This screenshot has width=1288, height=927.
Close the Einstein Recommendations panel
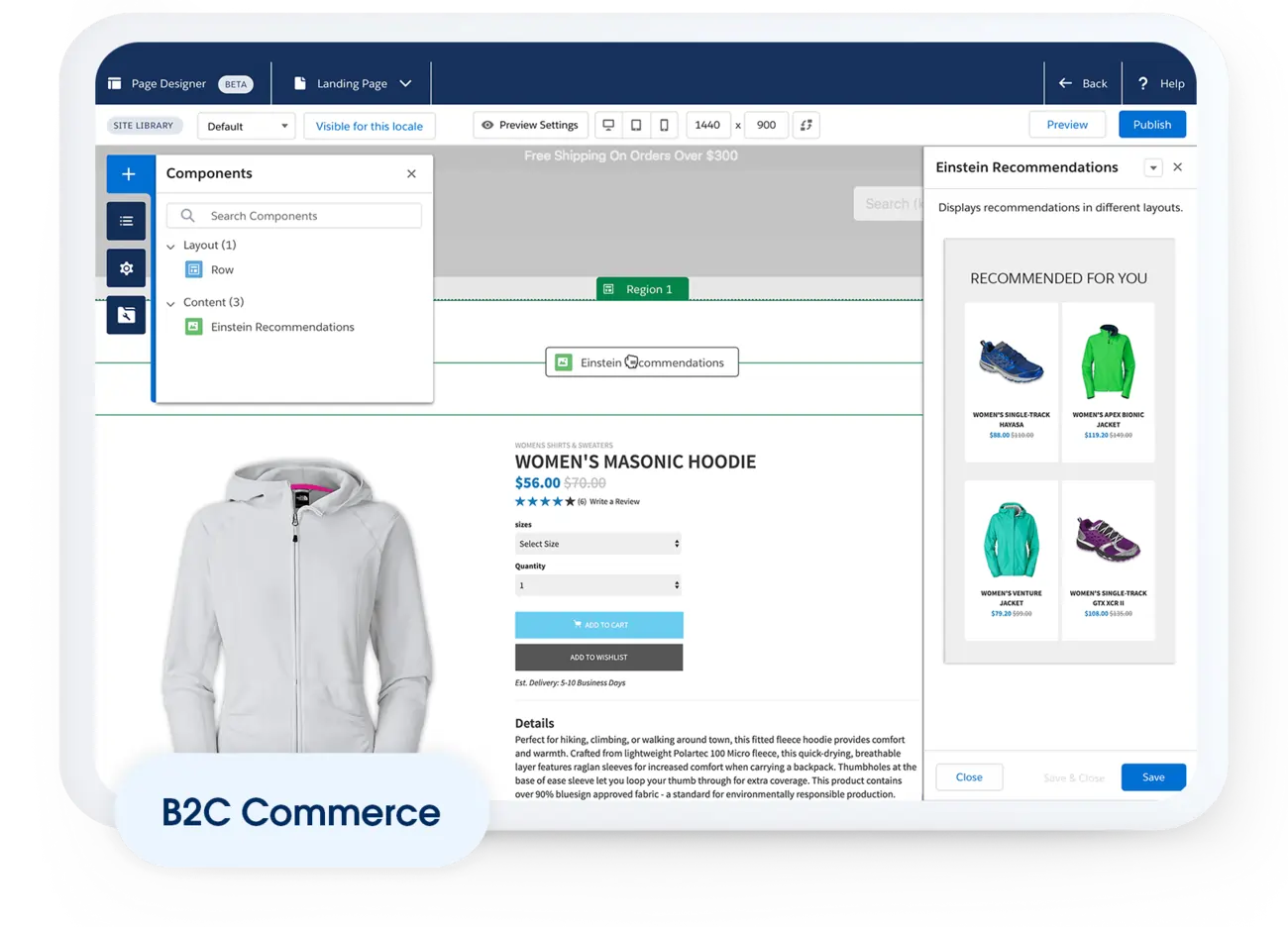(1178, 167)
